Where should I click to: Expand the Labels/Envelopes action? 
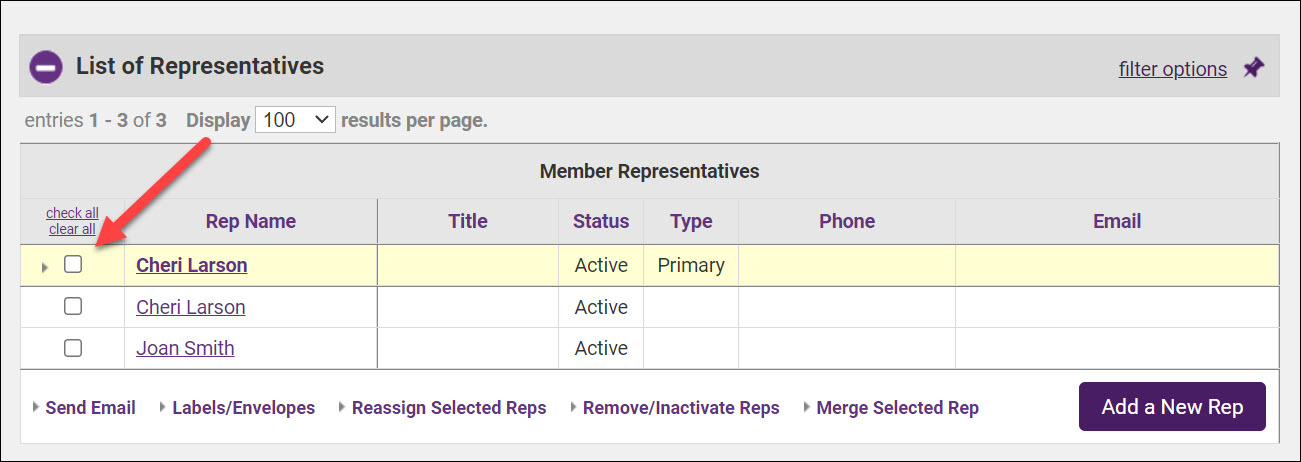(243, 408)
